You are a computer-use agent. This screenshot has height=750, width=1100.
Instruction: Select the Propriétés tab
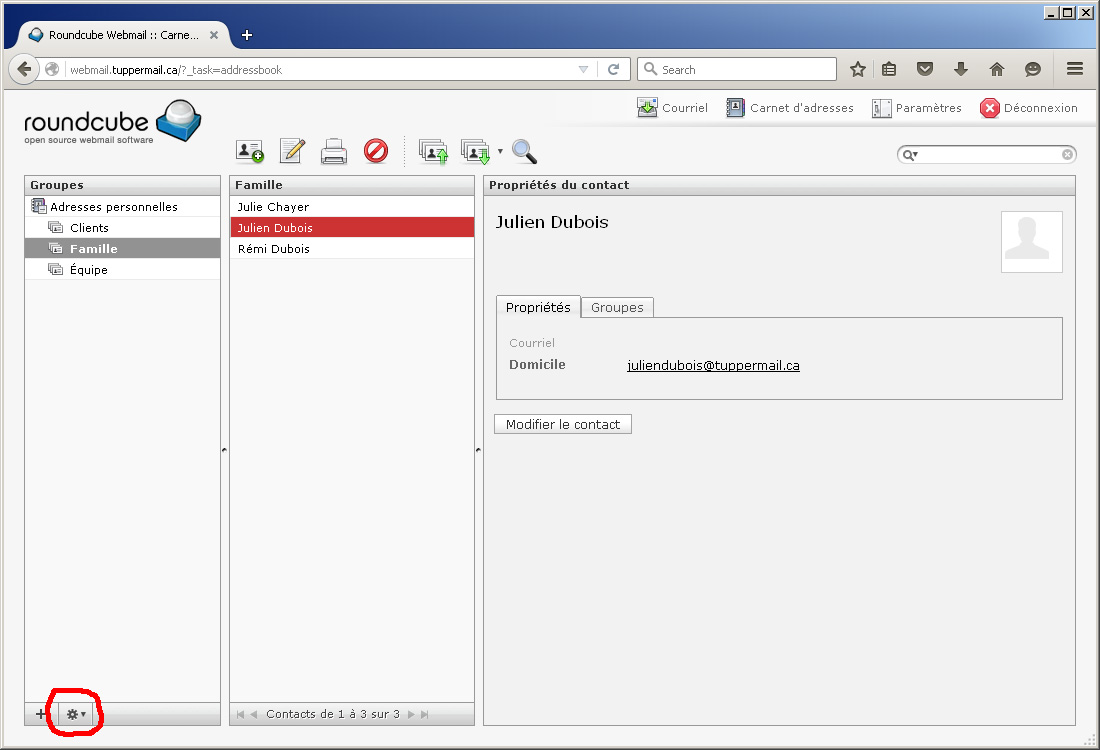point(538,307)
